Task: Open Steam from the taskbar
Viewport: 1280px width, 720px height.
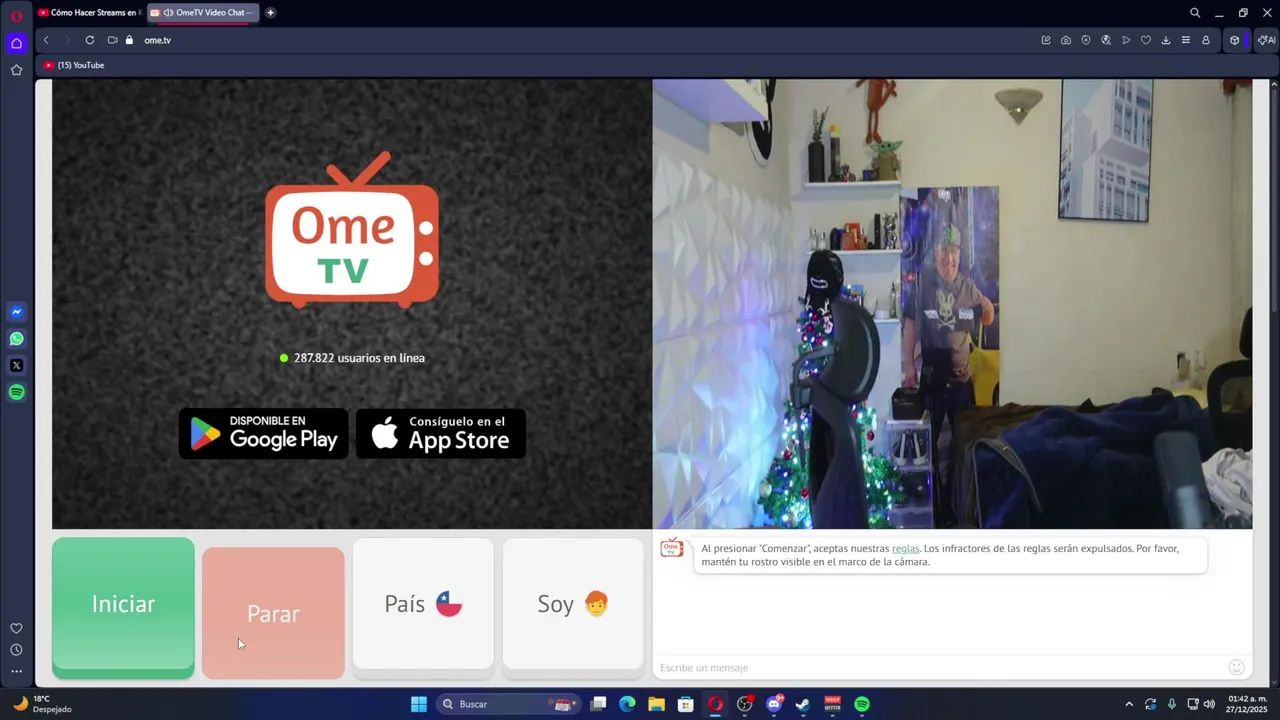Action: 803,704
